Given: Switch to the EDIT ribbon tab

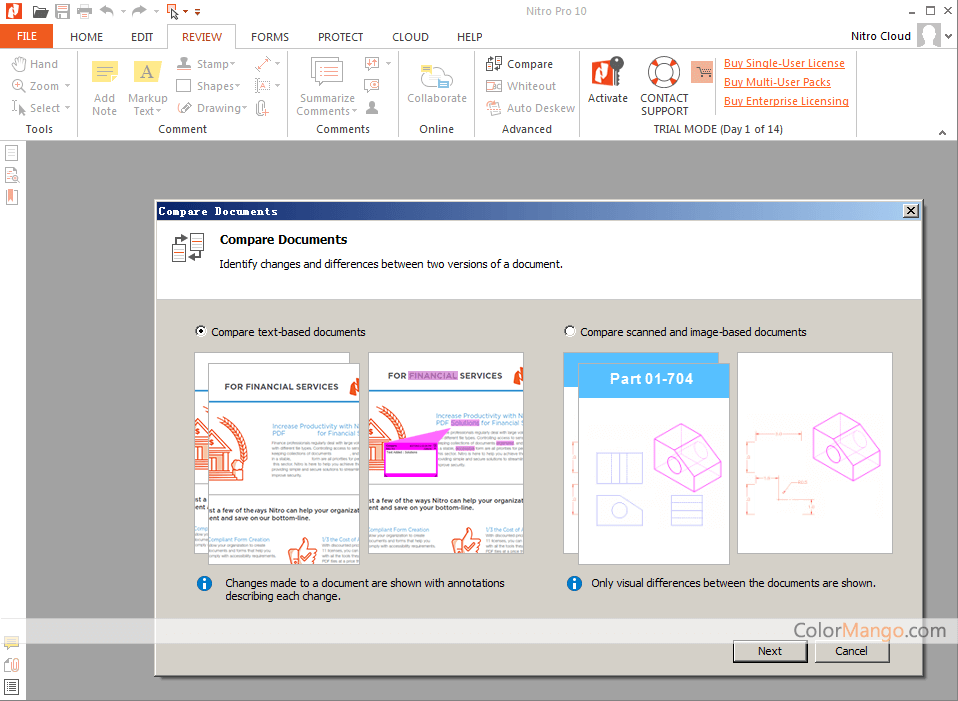Looking at the screenshot, I should (142, 37).
